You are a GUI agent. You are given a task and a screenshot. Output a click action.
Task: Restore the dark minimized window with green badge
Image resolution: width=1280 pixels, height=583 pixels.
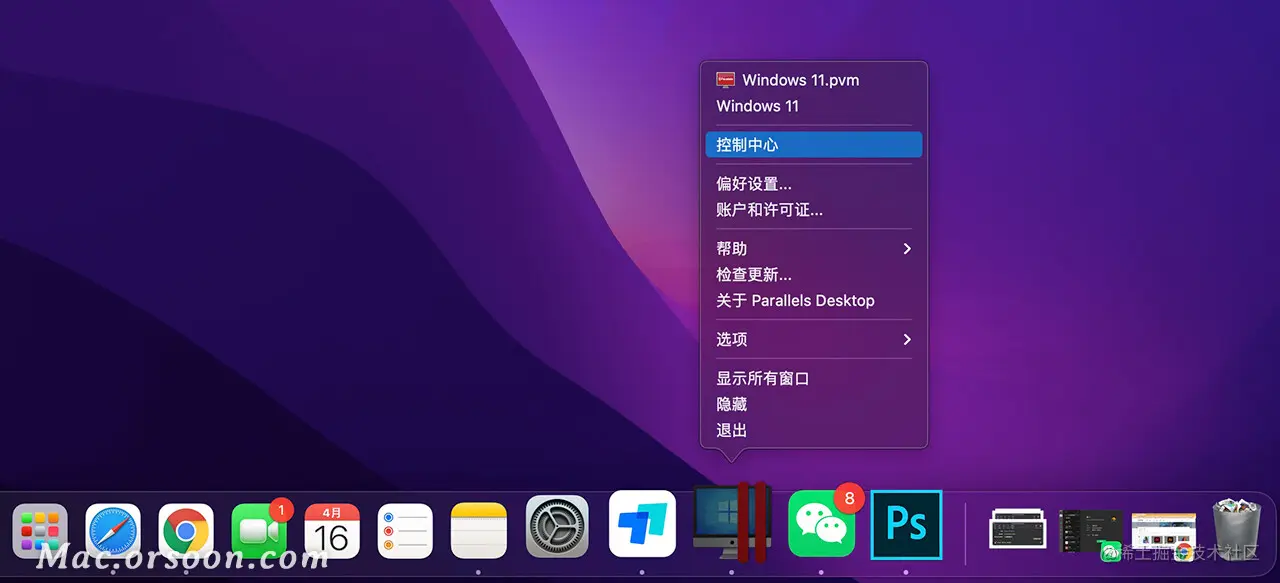click(x=1091, y=531)
